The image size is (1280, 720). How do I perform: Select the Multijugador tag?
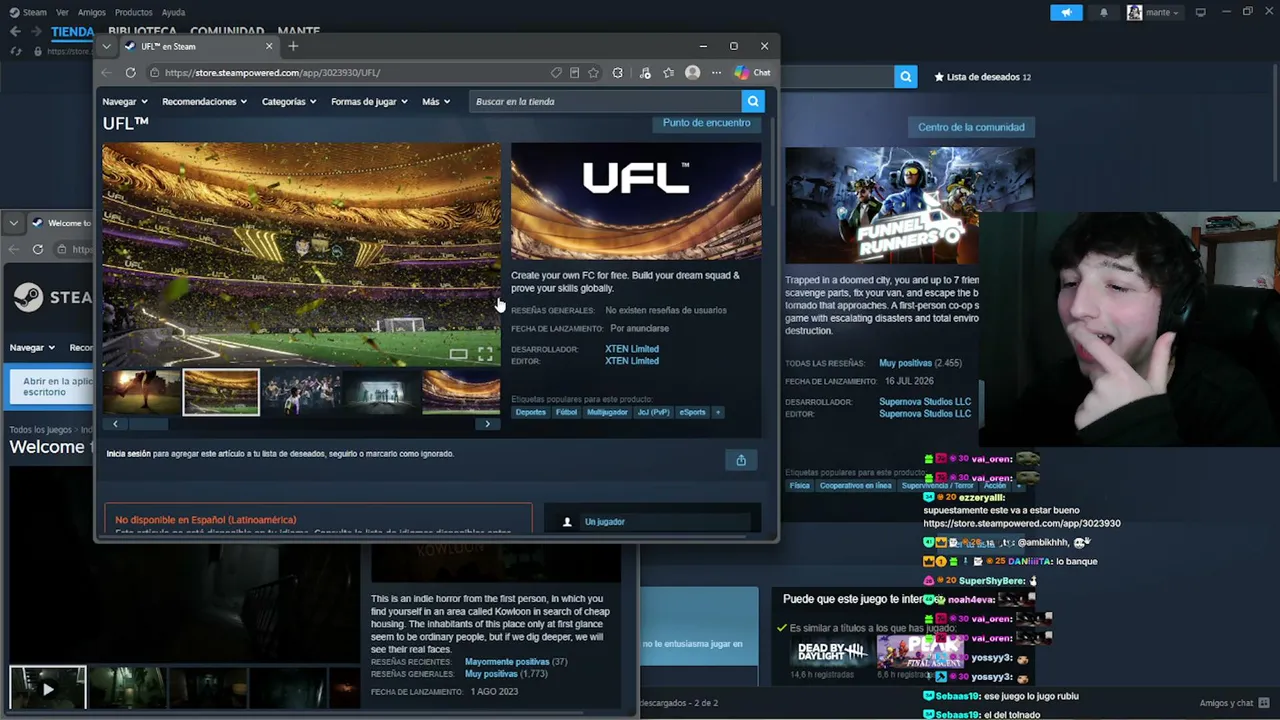click(607, 412)
